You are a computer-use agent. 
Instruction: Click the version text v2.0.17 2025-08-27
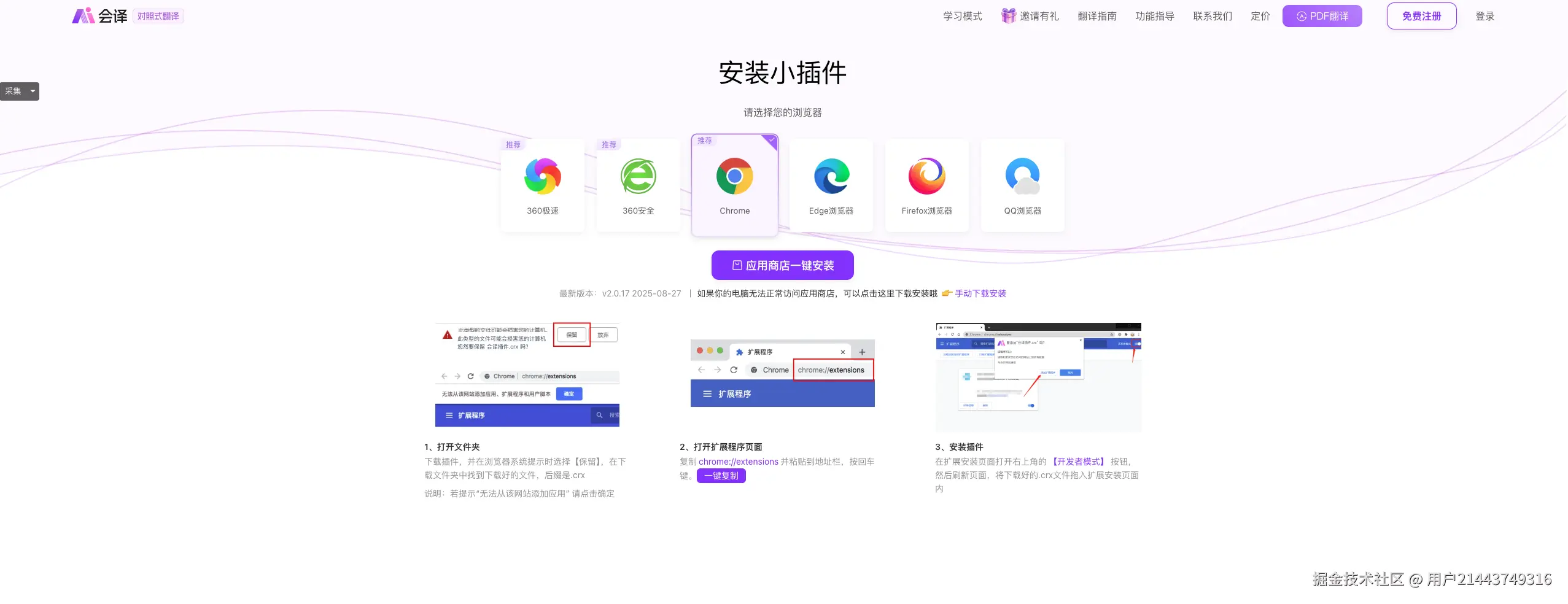click(642, 293)
